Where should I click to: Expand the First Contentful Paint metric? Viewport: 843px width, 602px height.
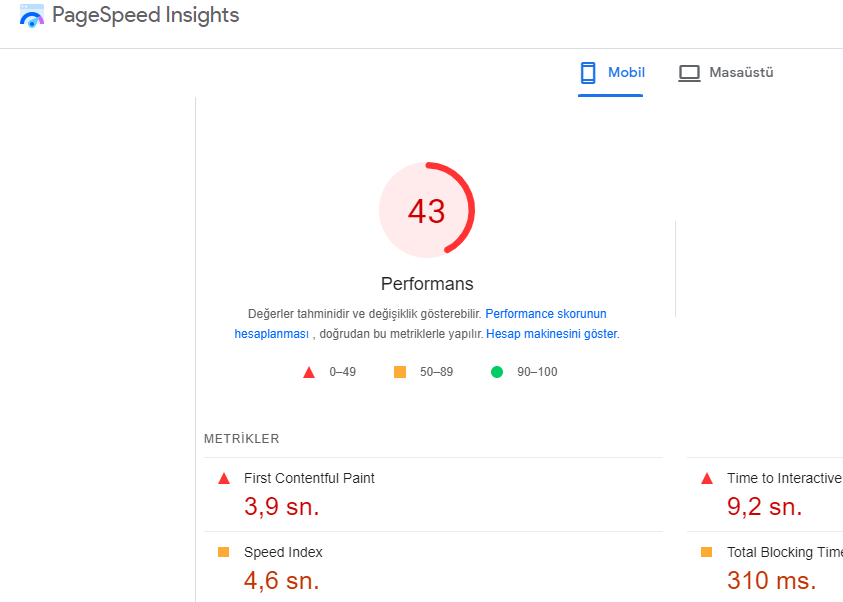309,479
